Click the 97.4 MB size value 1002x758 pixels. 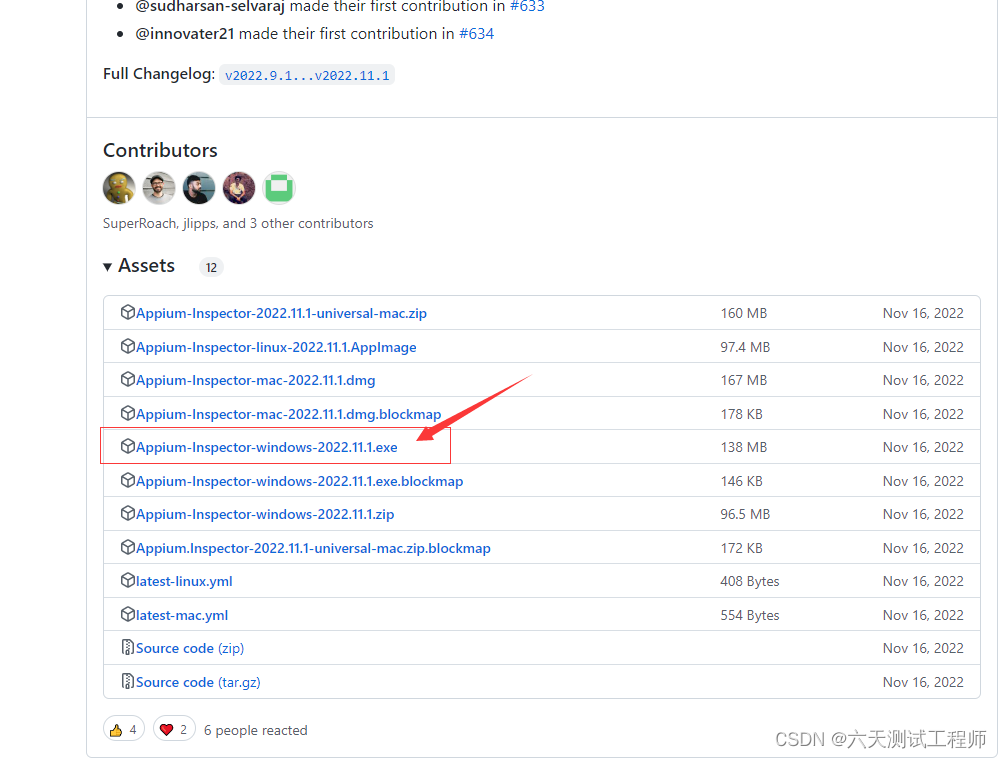pyautogui.click(x=745, y=347)
